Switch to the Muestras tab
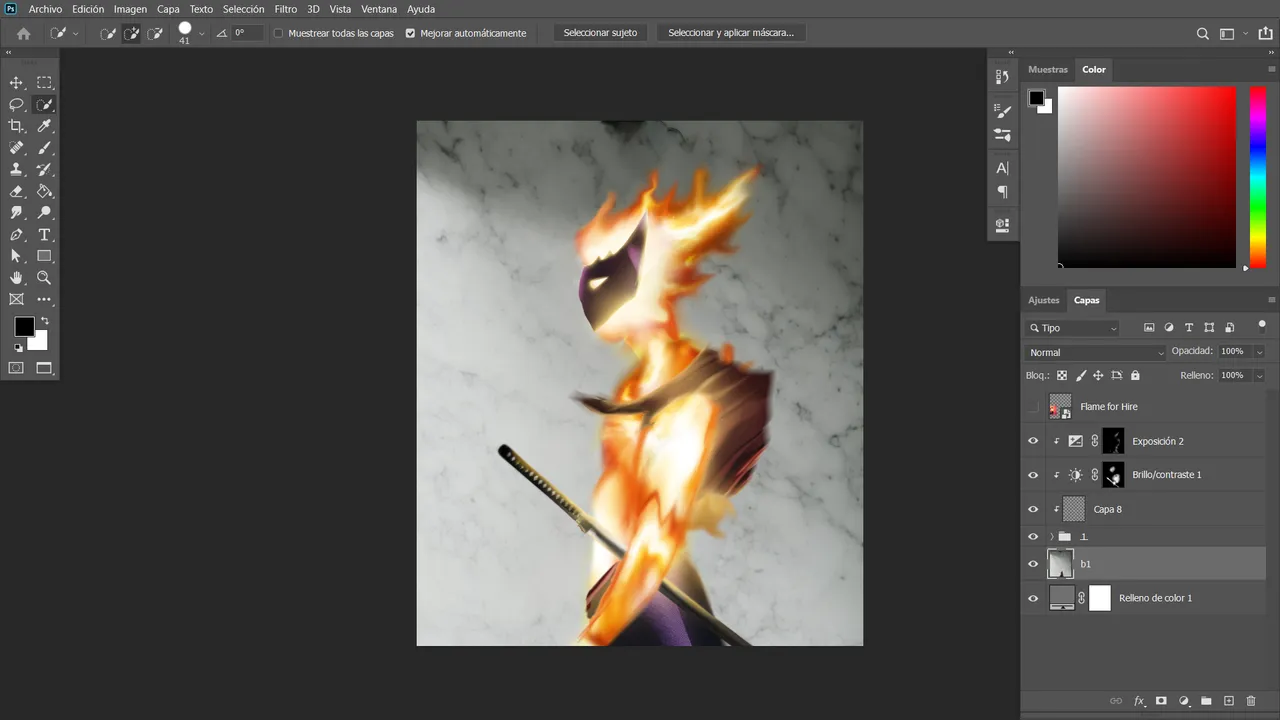This screenshot has height=720, width=1280. coord(1048,70)
